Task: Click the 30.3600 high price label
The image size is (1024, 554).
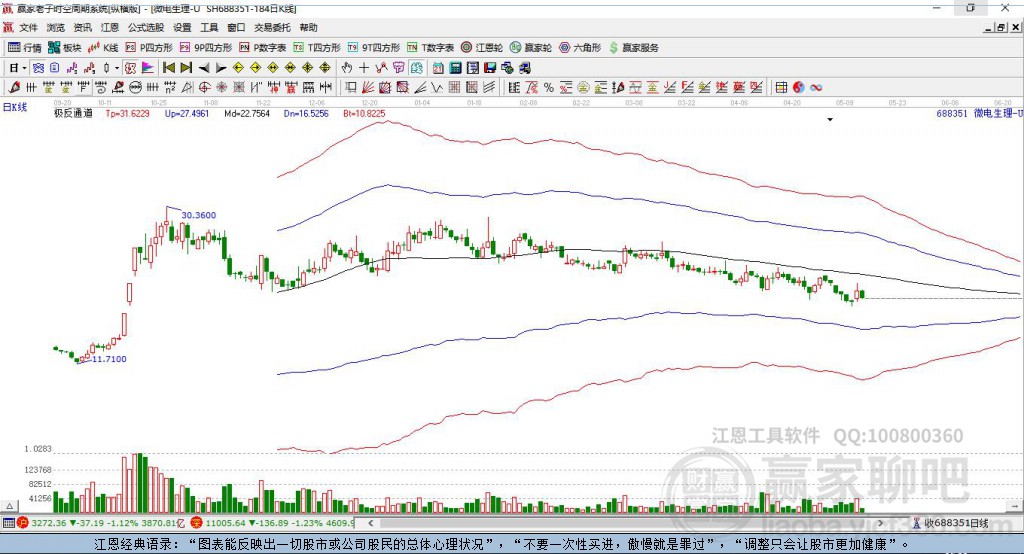Action: tap(199, 215)
